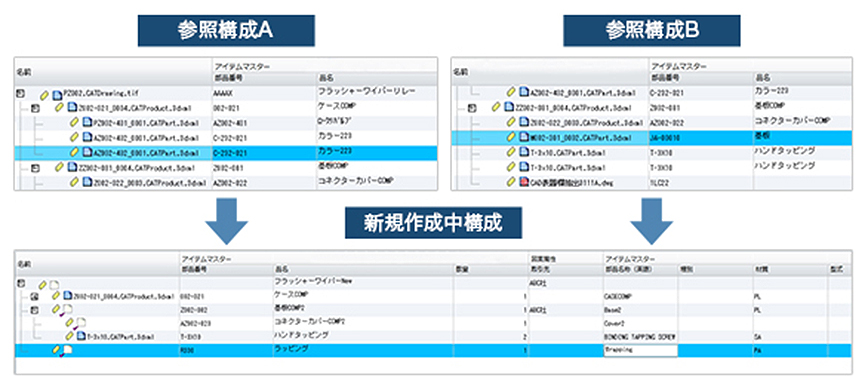Click the 取引先 column header
The width and height of the screenshot is (868, 390).
539,269
